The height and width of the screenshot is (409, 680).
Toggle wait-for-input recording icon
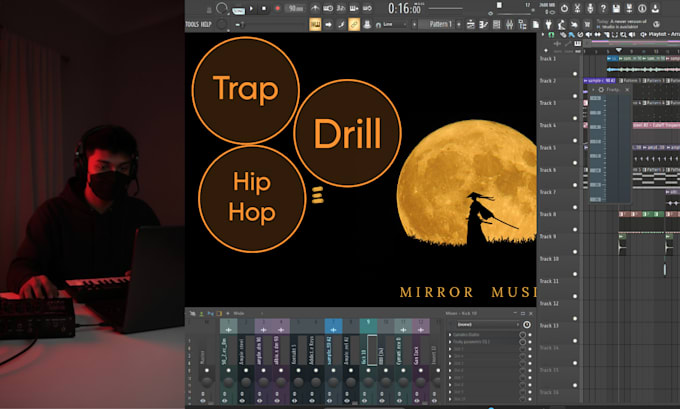click(x=328, y=8)
